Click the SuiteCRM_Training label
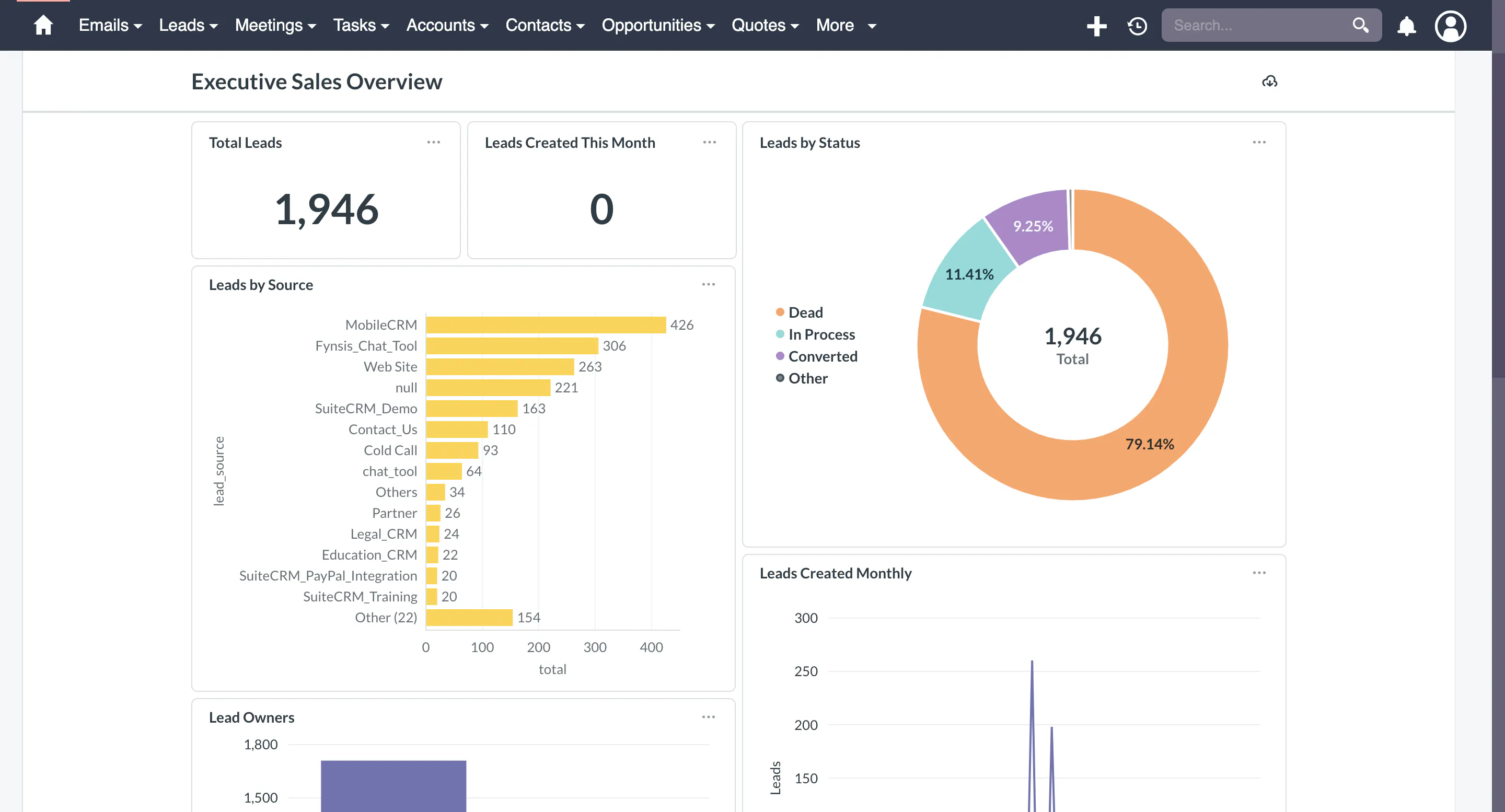 pos(360,596)
